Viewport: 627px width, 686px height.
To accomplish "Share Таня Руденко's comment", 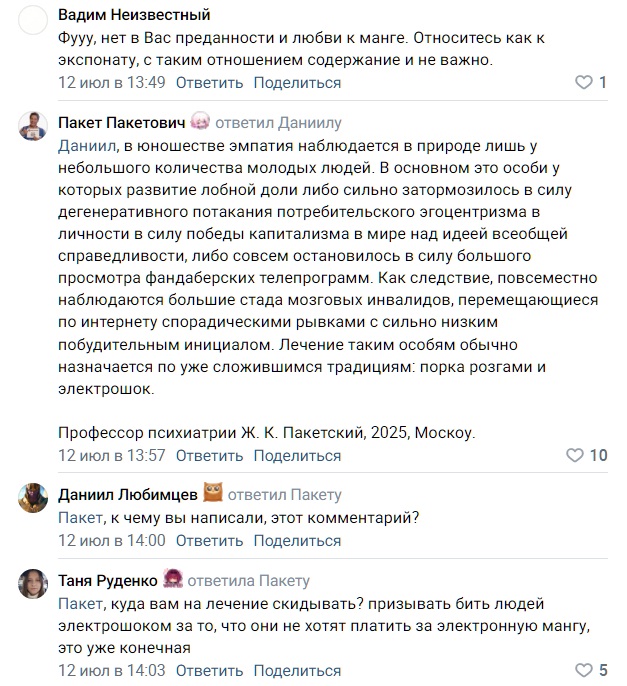I will 297,671.
